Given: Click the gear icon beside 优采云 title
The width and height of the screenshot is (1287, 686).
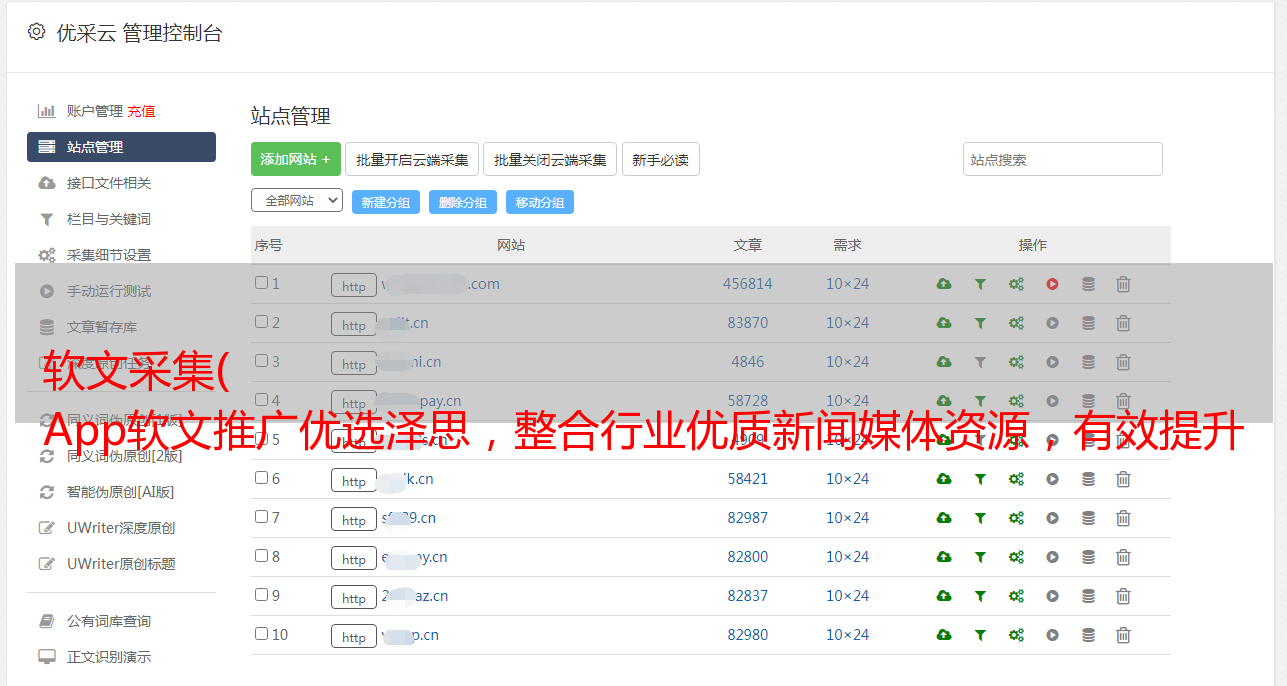Looking at the screenshot, I should pos(37,32).
